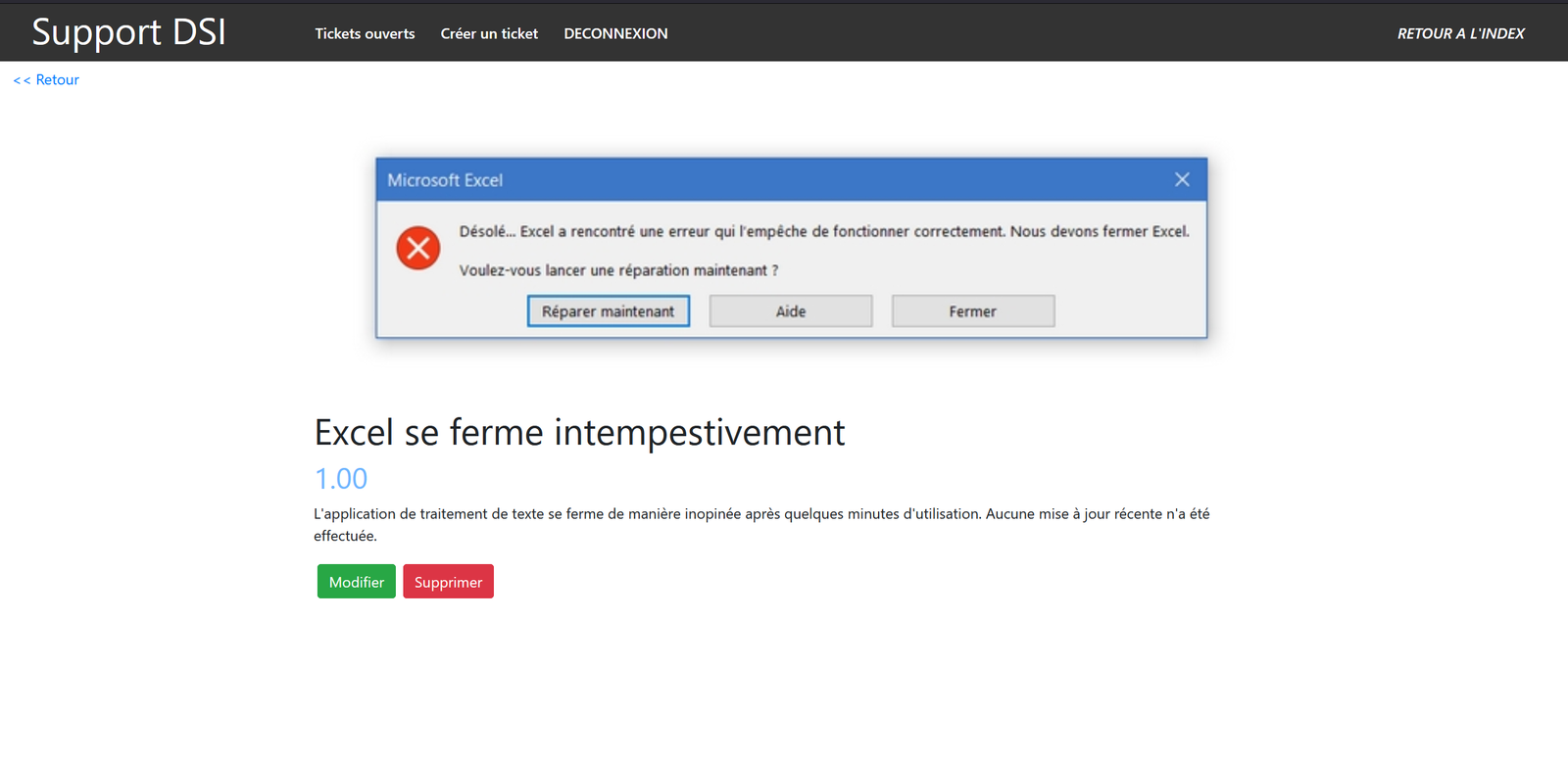
Task: Click the red error cross icon
Action: click(418, 248)
